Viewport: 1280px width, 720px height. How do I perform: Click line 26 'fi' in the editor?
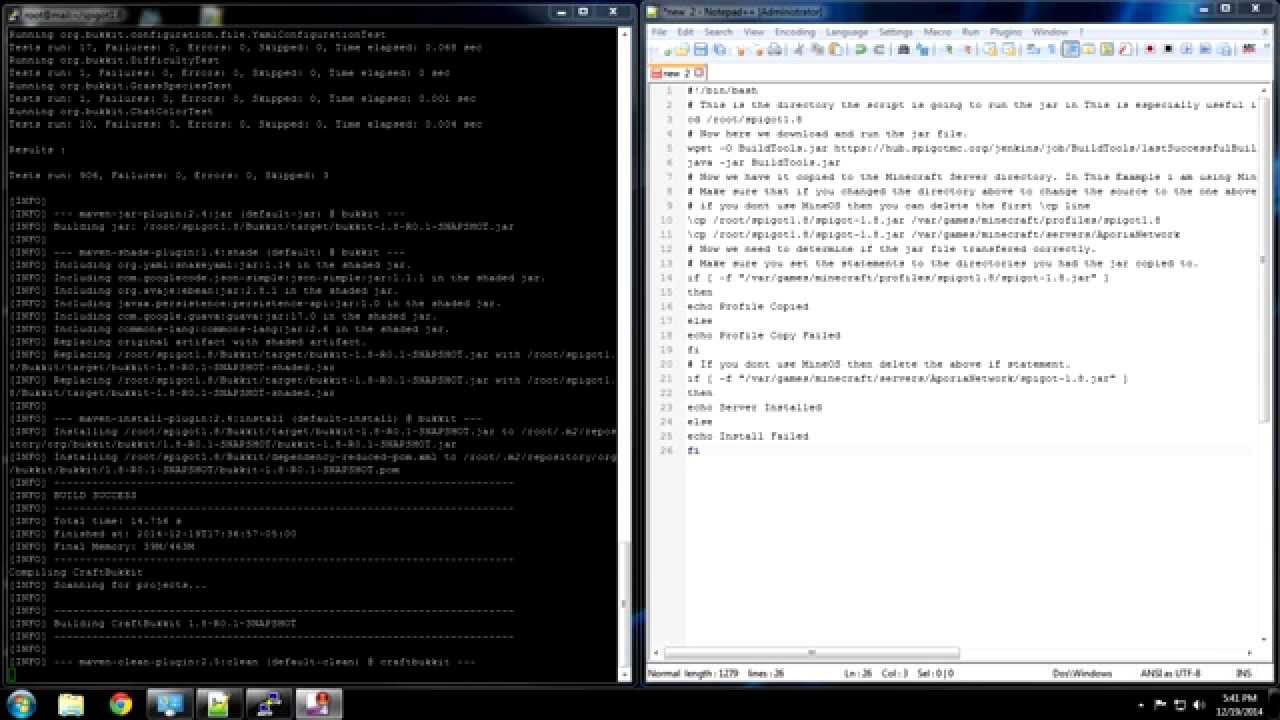(x=693, y=451)
